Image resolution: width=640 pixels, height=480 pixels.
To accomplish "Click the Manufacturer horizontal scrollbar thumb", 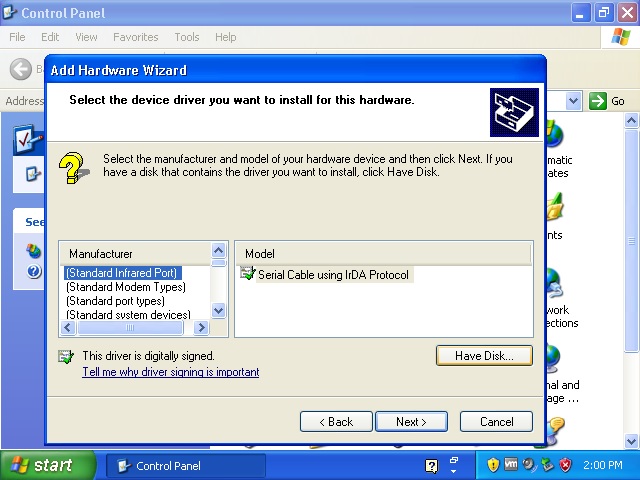I will [x=130, y=328].
